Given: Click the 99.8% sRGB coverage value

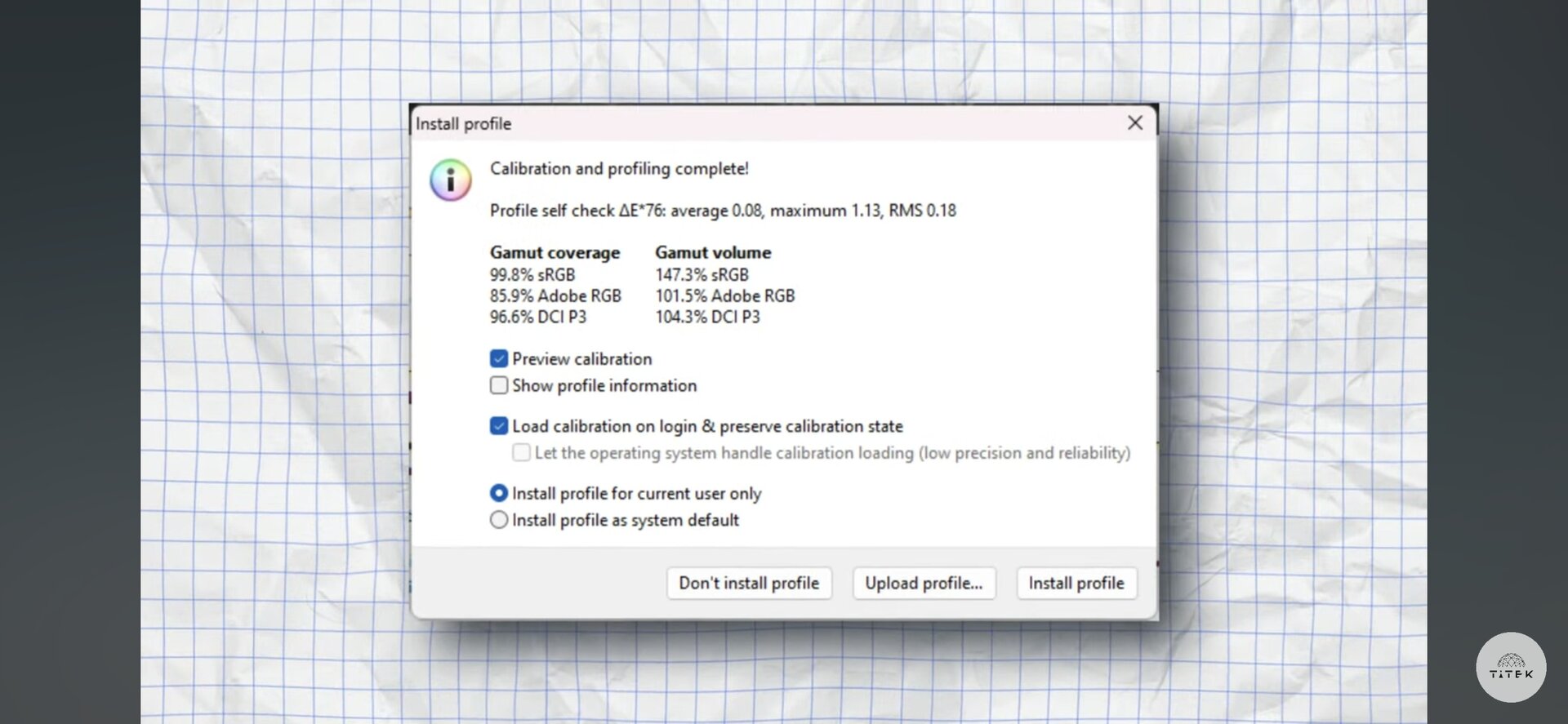Looking at the screenshot, I should (x=532, y=275).
